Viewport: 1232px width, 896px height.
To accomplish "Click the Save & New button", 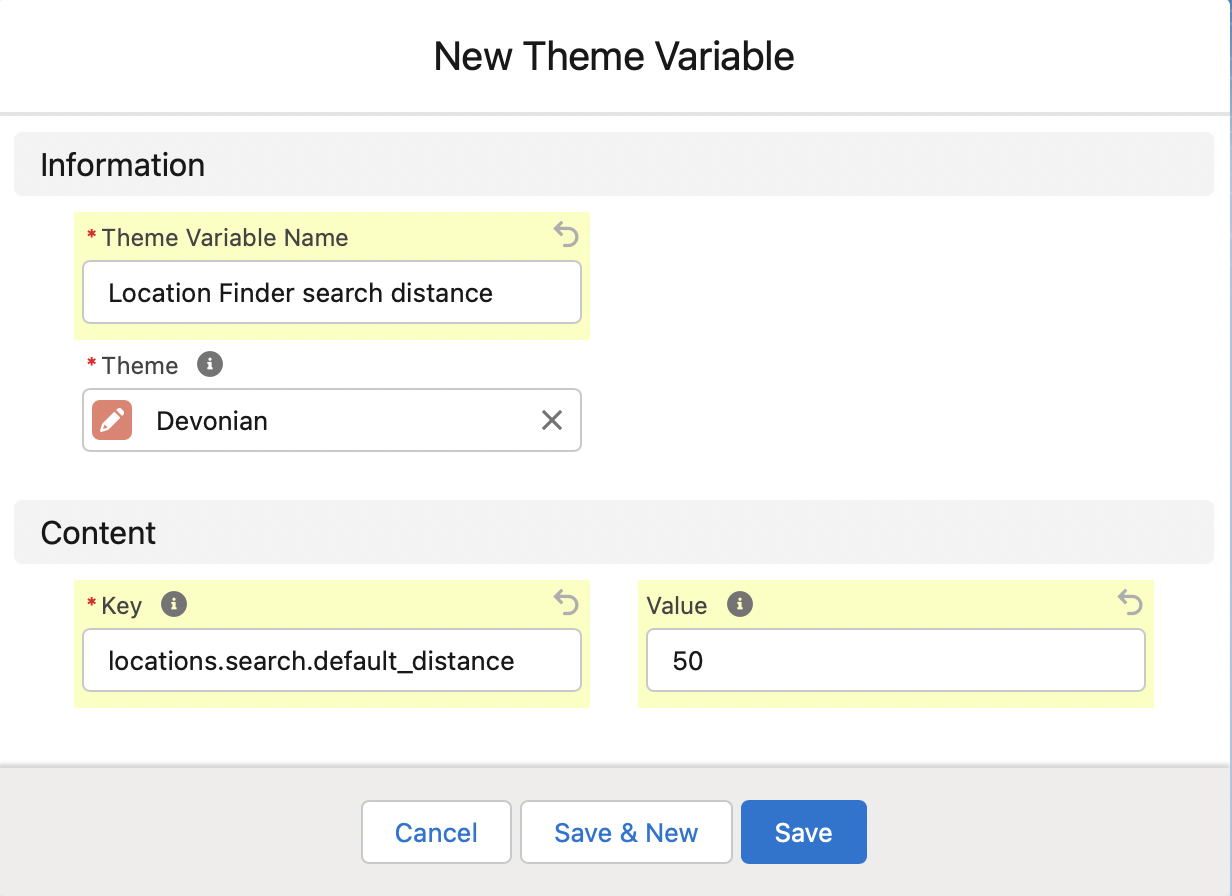I will pyautogui.click(x=626, y=832).
